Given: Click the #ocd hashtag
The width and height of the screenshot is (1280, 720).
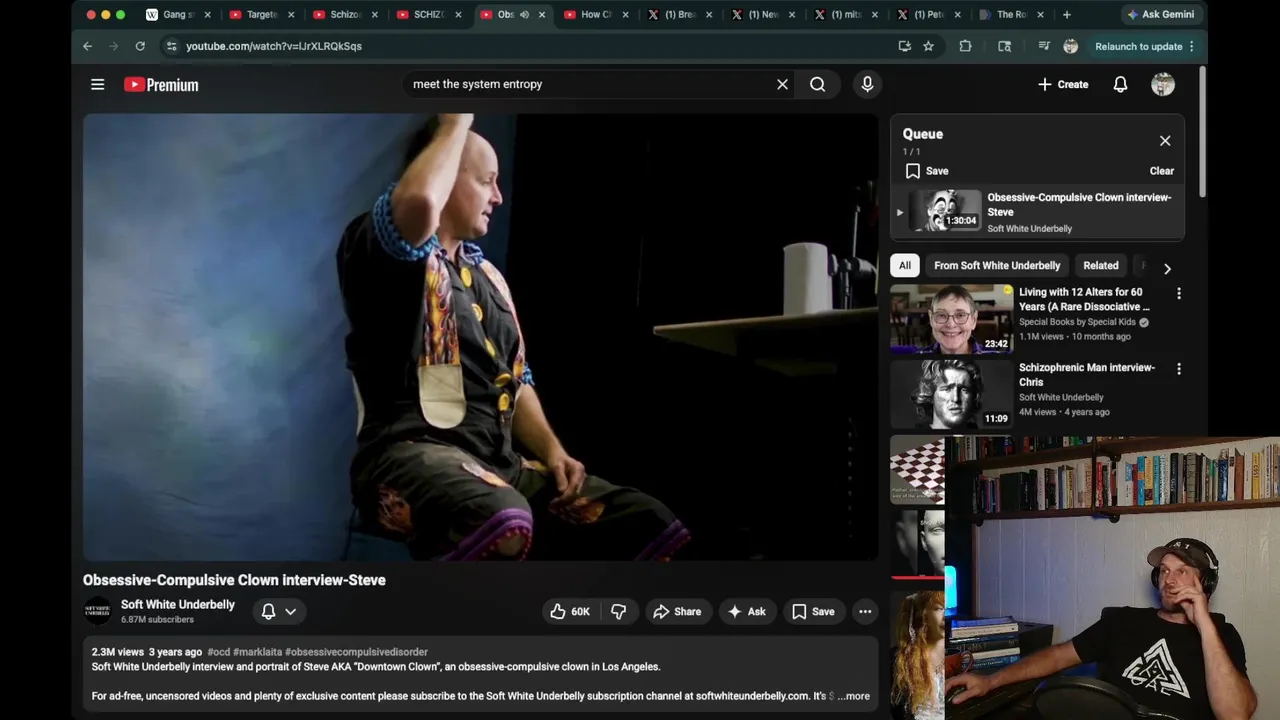Looking at the screenshot, I should 218,652.
